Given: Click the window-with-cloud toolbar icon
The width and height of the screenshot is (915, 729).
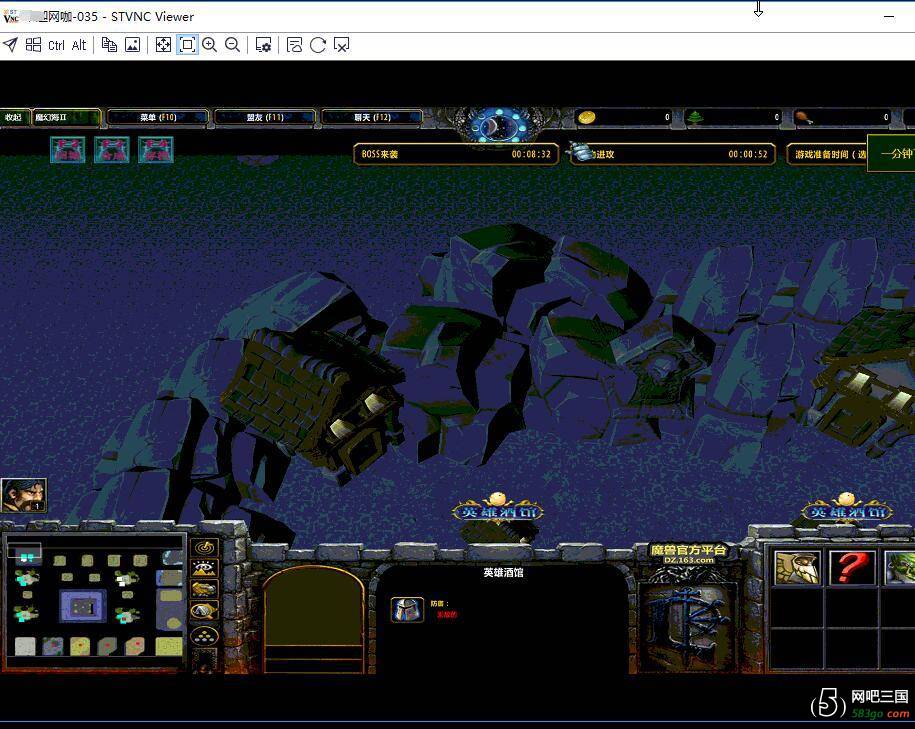Looking at the screenshot, I should coord(294,45).
